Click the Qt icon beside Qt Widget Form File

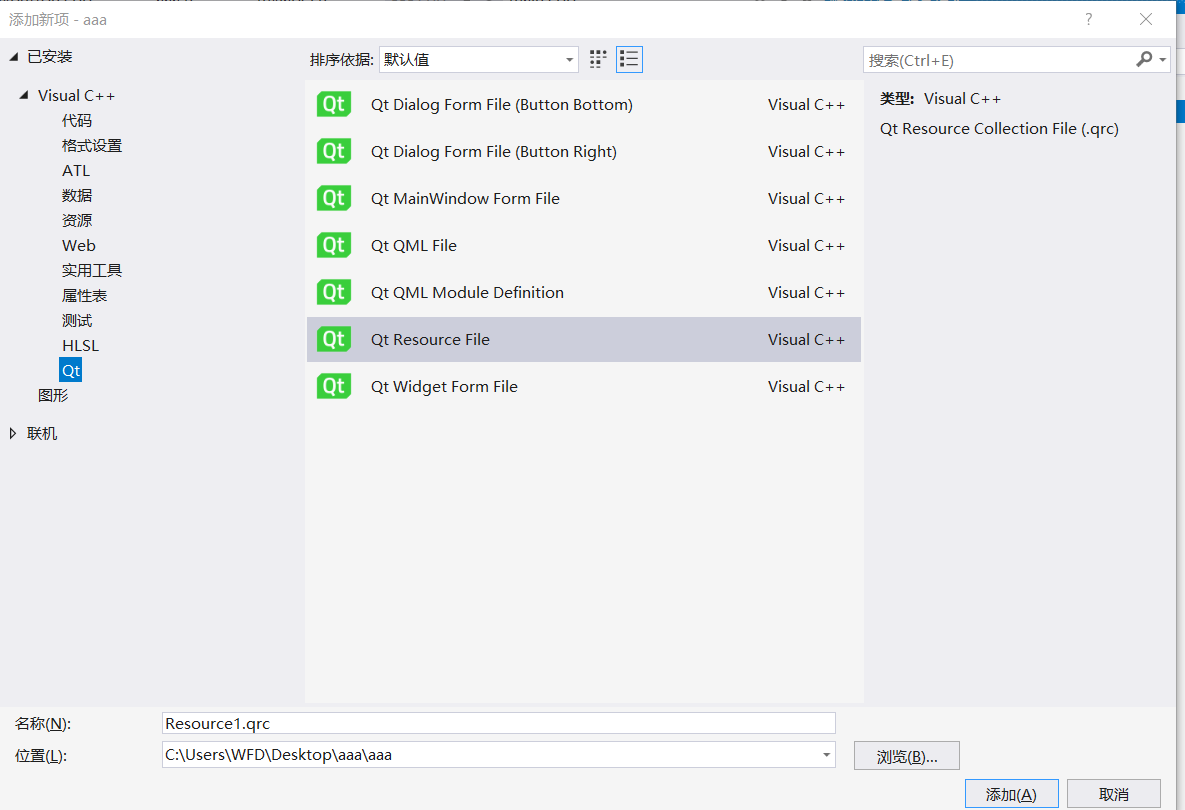pyautogui.click(x=334, y=386)
